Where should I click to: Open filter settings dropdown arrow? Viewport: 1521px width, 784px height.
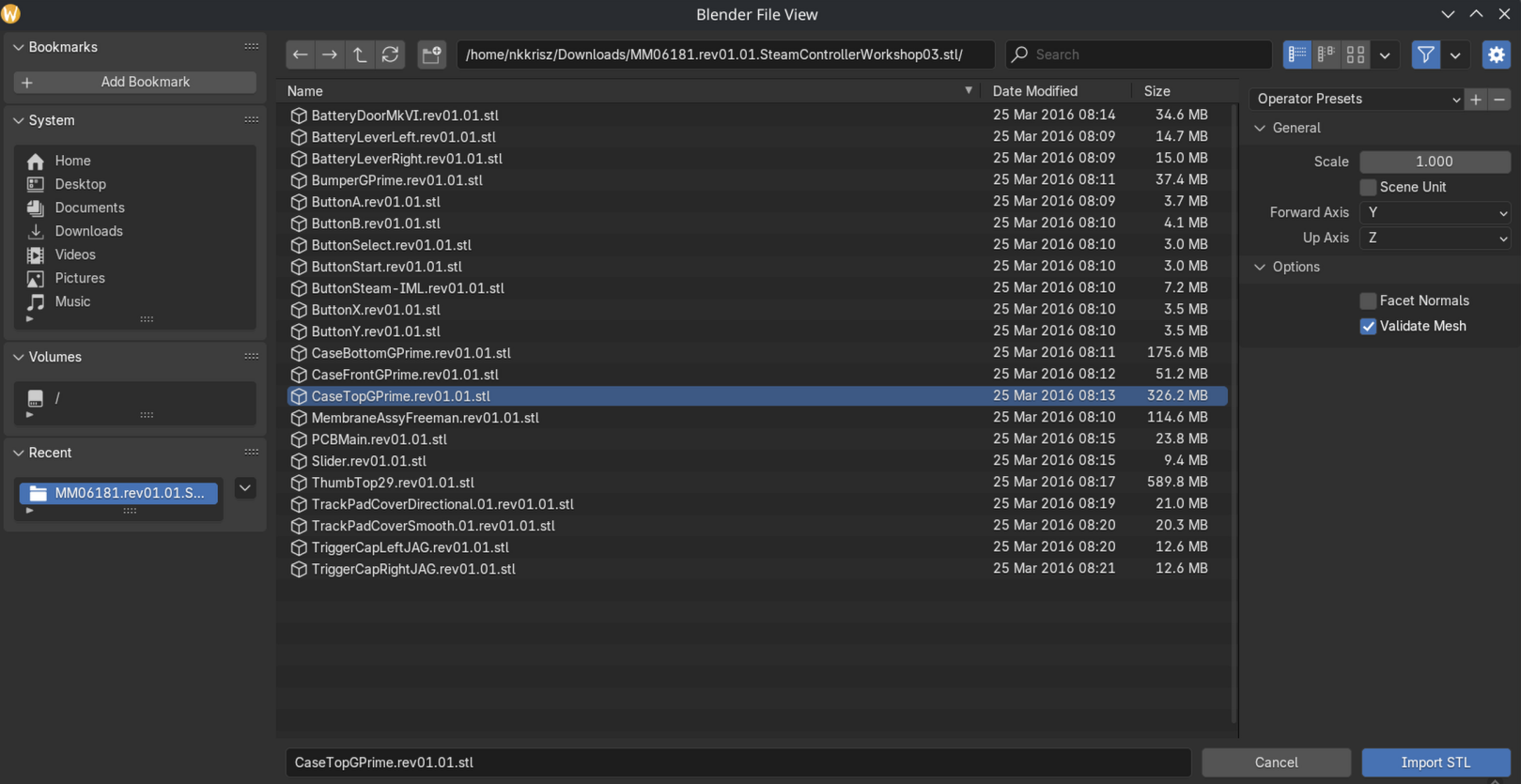coord(1455,54)
